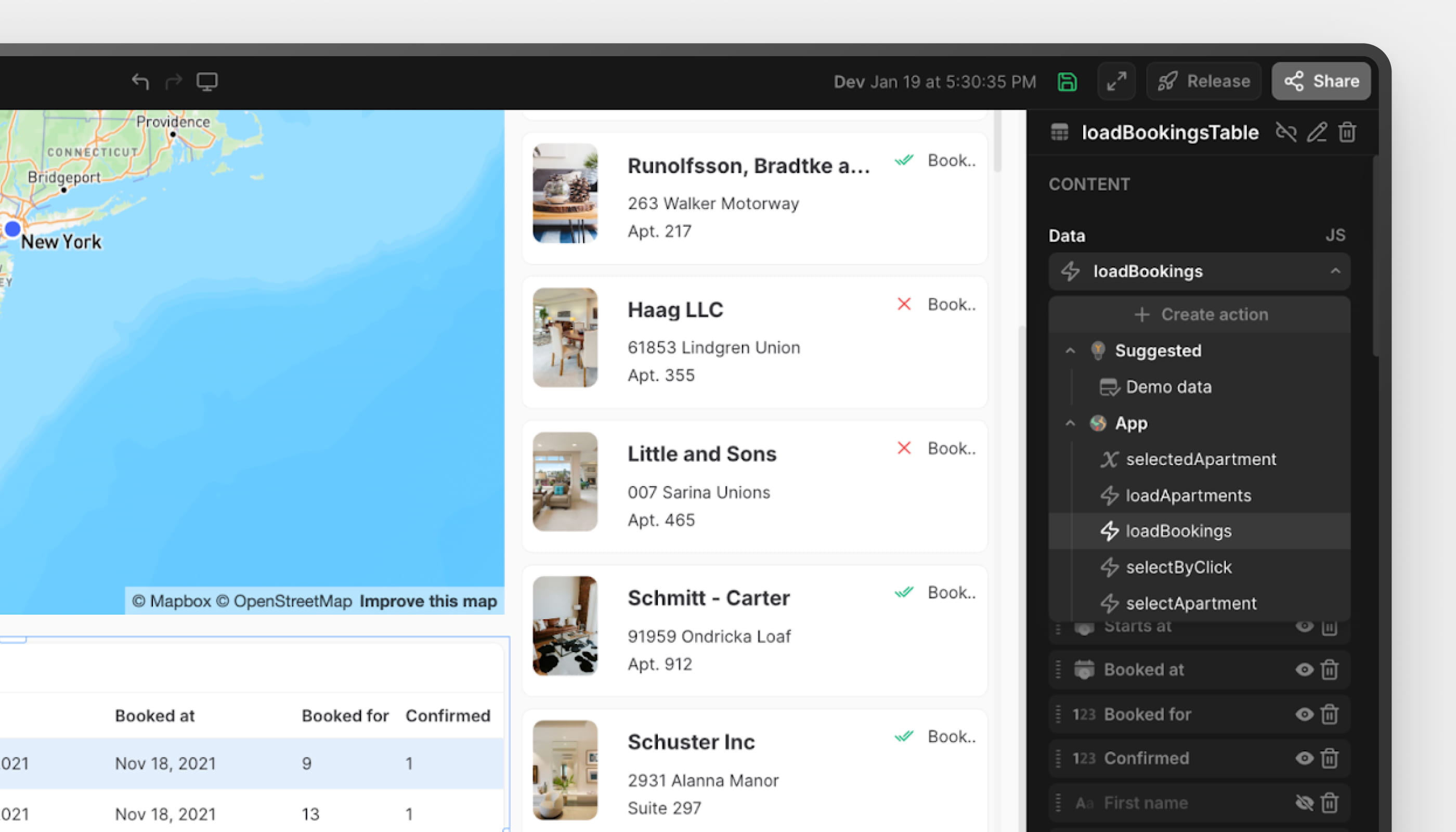Hide the Confirmed column via eye icon
1456x832 pixels.
(x=1304, y=758)
